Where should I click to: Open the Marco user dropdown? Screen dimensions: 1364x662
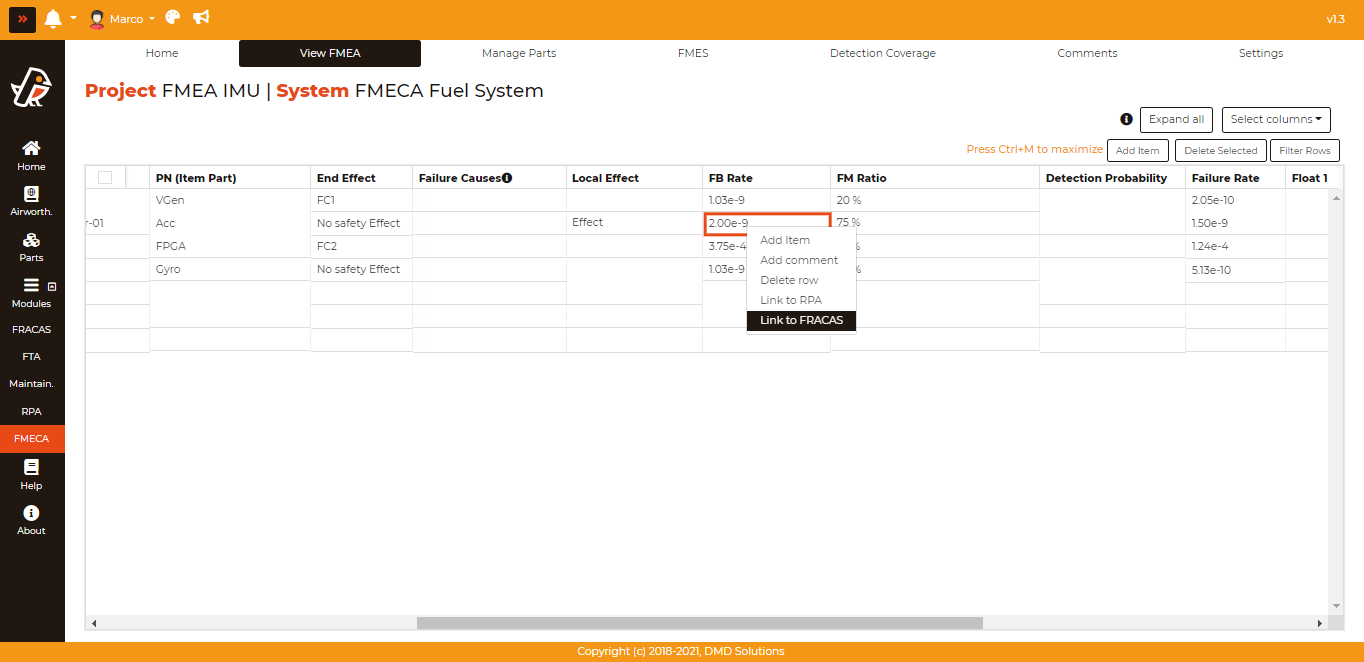click(123, 19)
